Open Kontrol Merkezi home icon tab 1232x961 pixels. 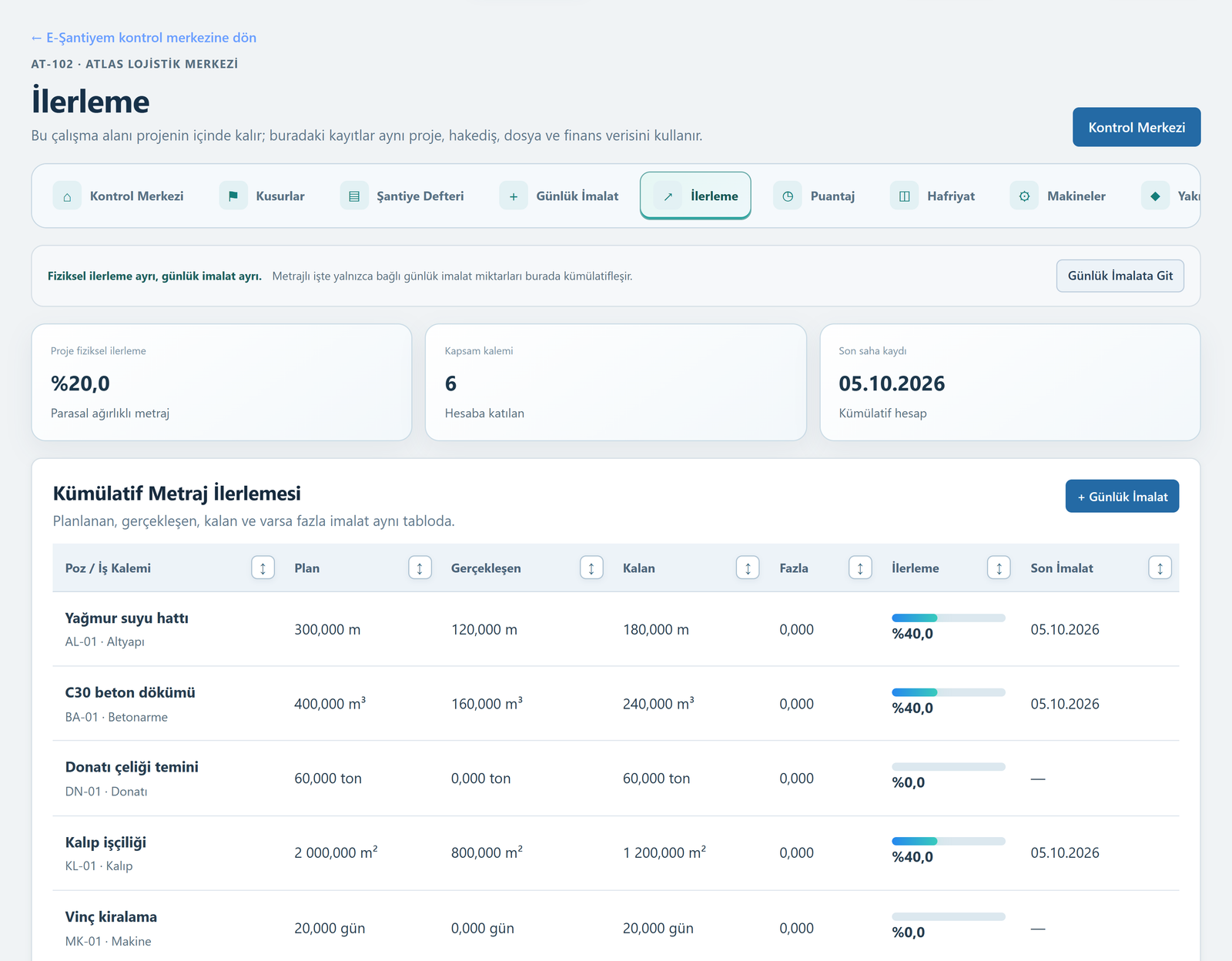(x=67, y=196)
